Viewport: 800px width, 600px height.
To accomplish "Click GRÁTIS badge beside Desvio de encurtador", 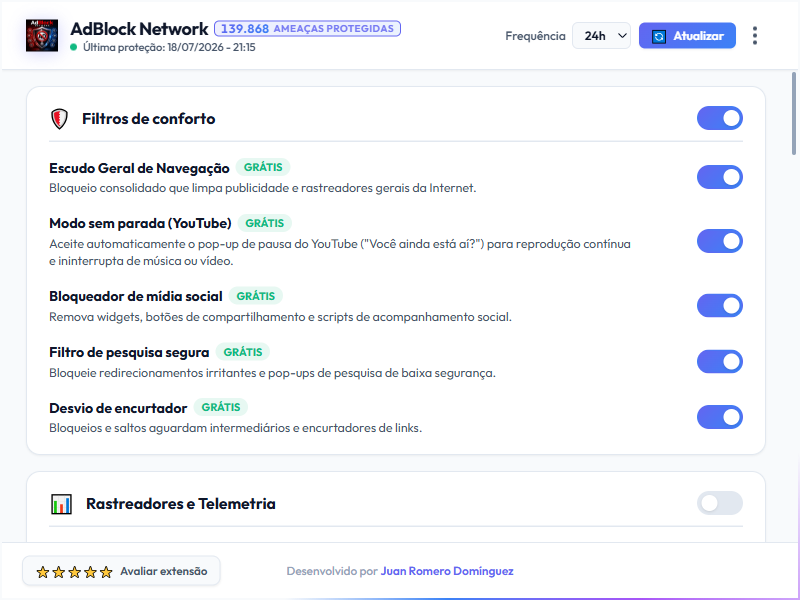I will [x=220, y=407].
